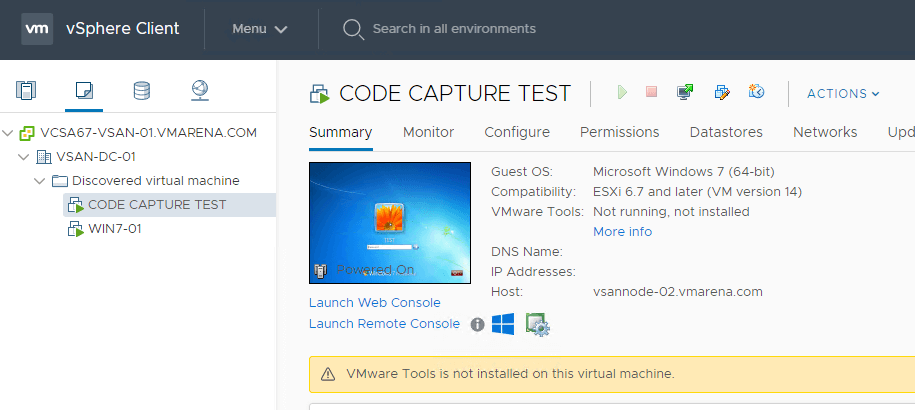The width and height of the screenshot is (915, 410).
Task: Switch to VMs and Templates view icon
Action: (x=84, y=90)
